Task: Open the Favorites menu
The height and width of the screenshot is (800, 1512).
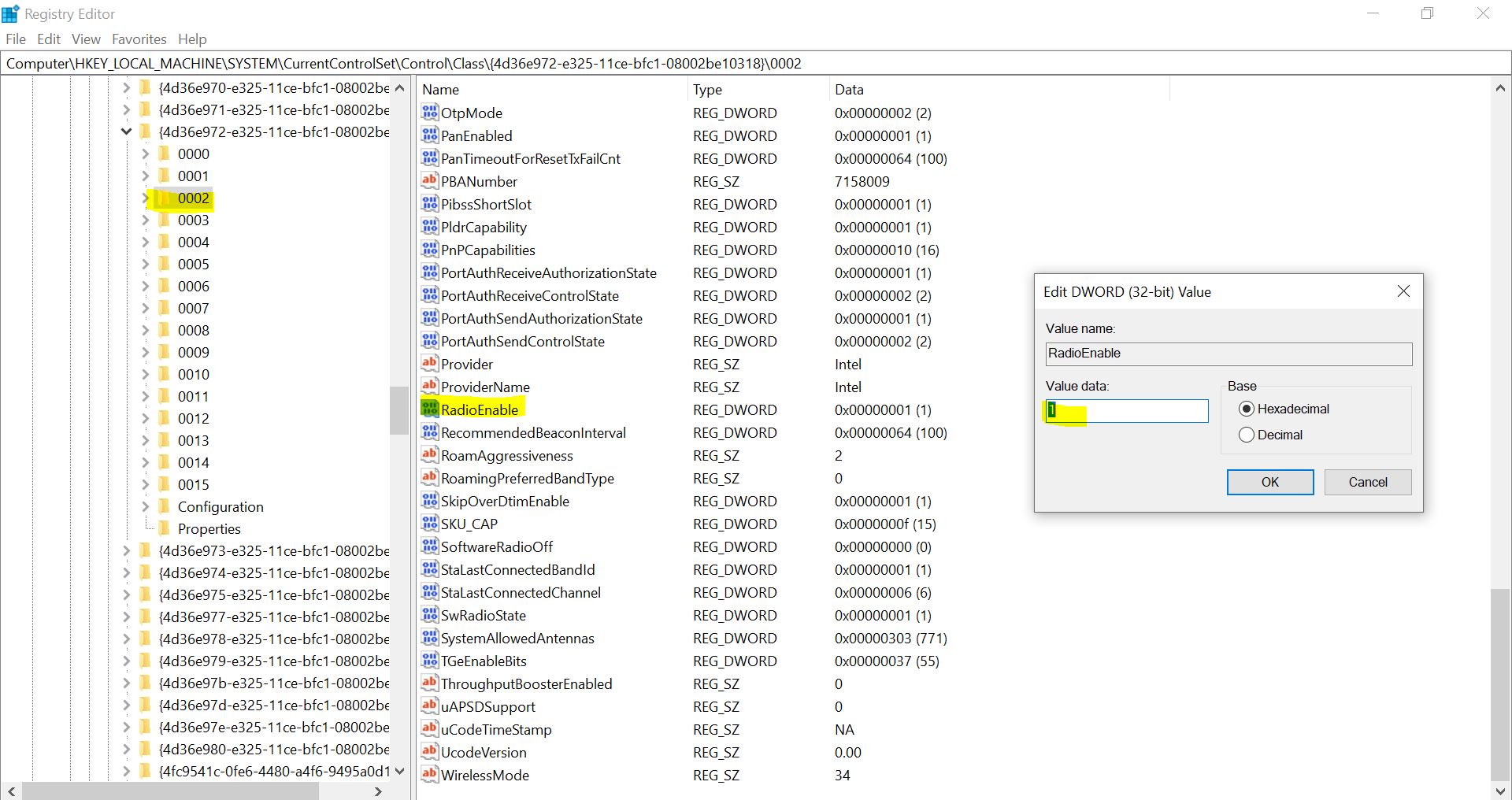Action: (x=139, y=39)
